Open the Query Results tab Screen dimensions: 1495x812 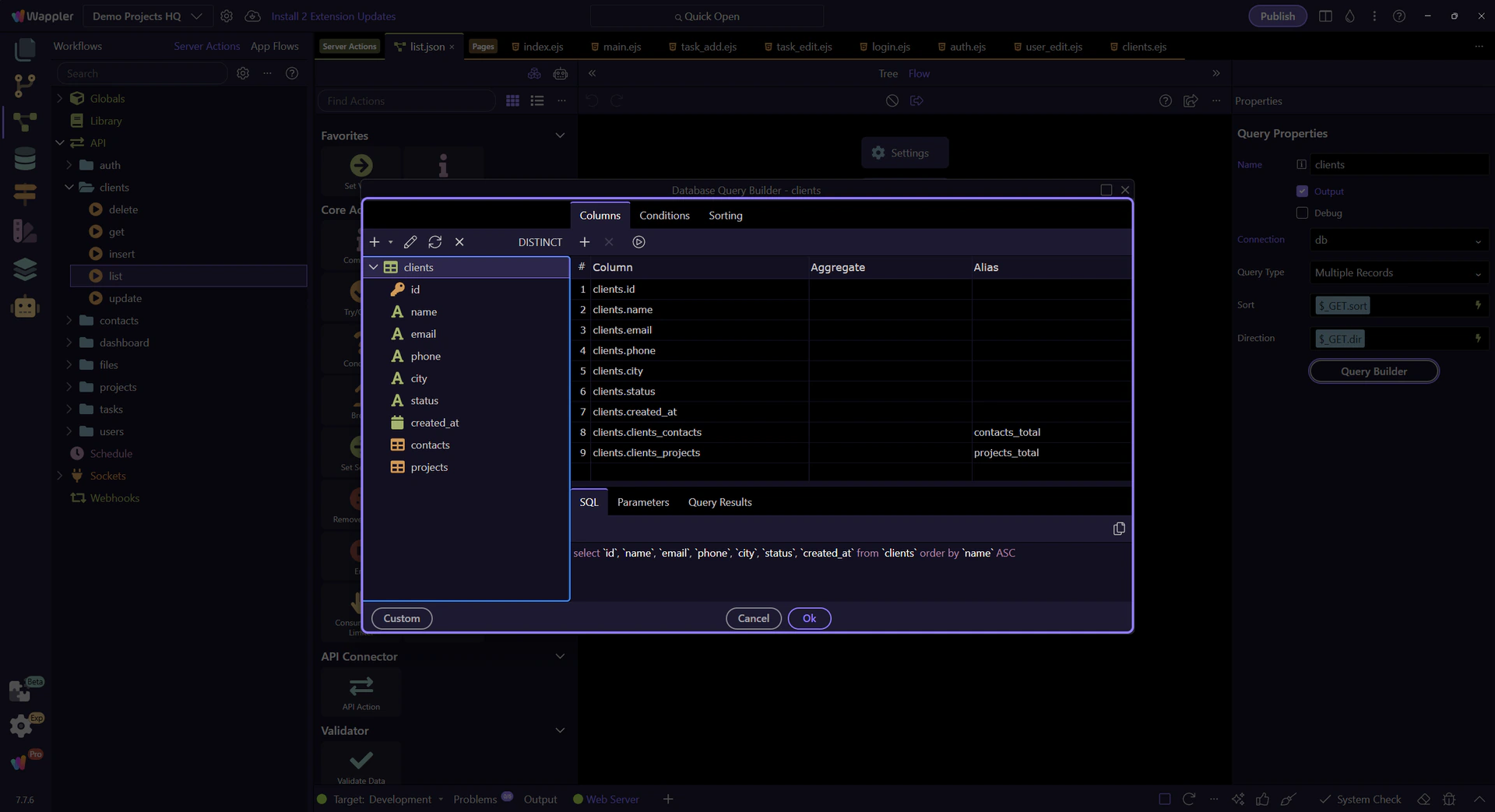(x=719, y=502)
